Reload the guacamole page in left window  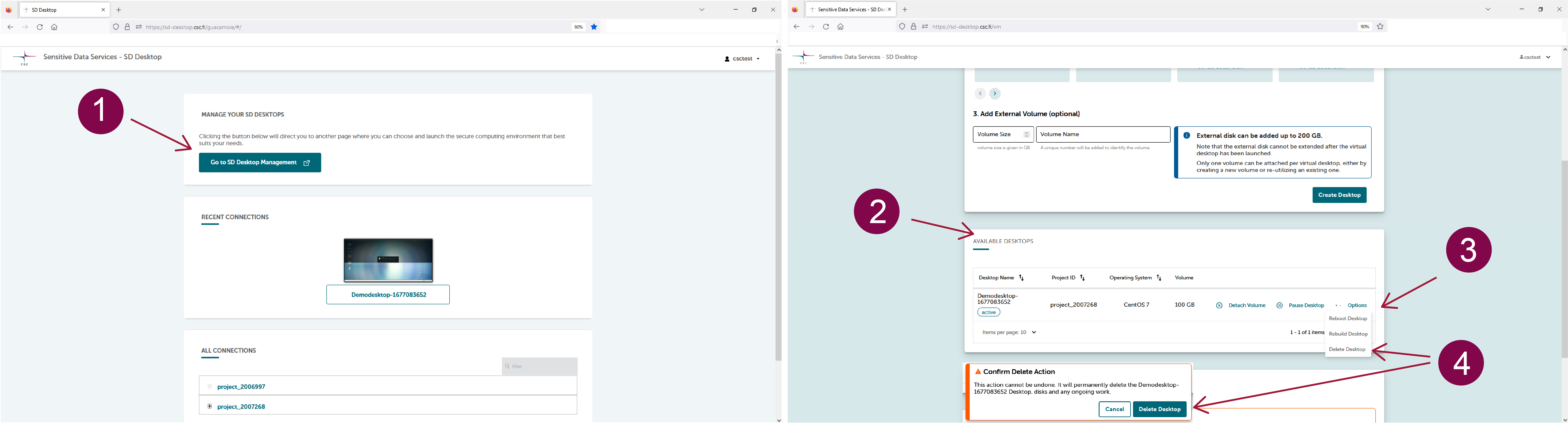tap(40, 27)
